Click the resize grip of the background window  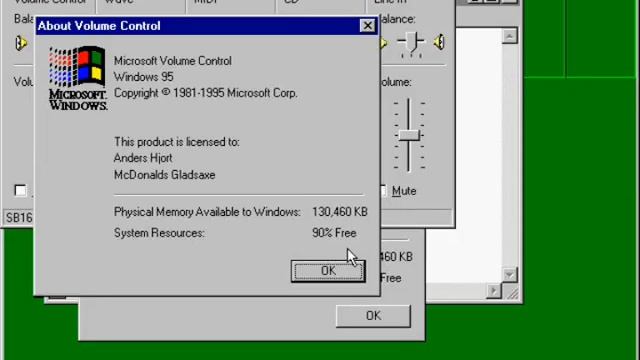[x=512, y=292]
